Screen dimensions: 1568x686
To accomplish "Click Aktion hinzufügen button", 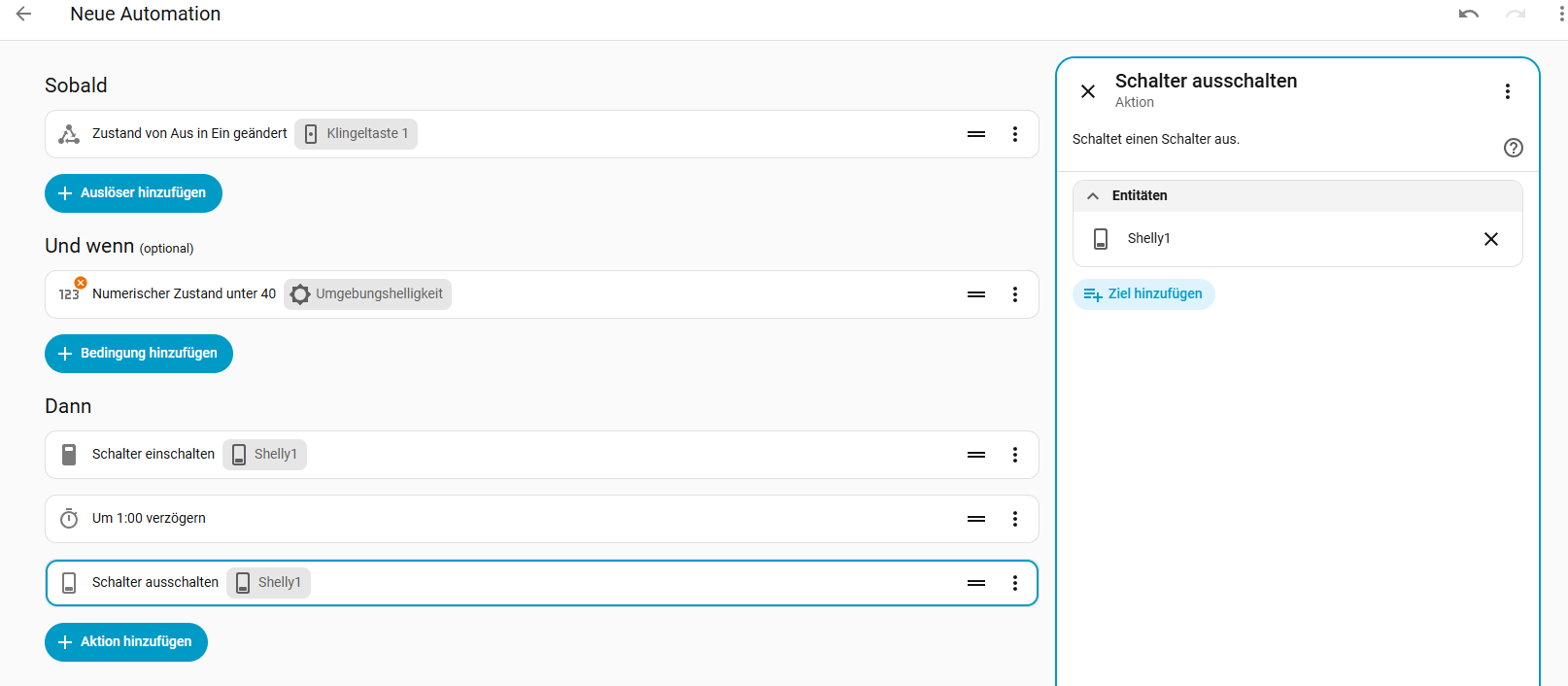I will click(x=126, y=642).
